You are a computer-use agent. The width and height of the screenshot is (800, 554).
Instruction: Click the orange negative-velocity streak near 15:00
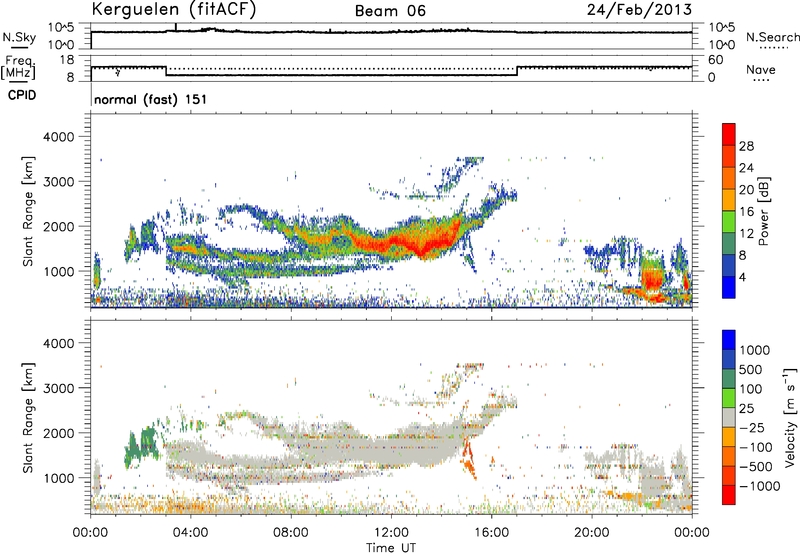point(469,459)
